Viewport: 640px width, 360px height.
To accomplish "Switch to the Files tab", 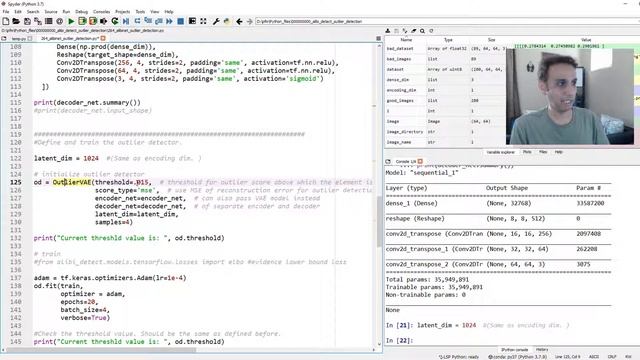I will (x=543, y=152).
